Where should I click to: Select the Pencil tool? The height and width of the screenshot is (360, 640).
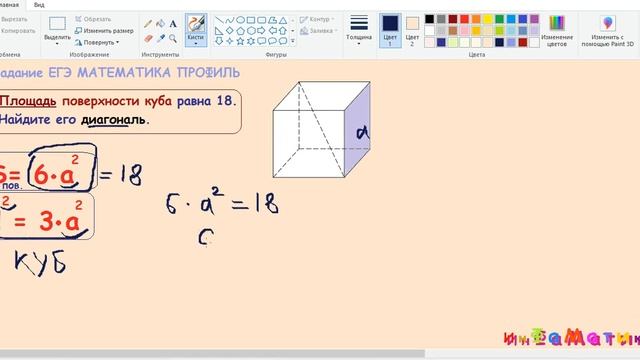[x=148, y=24]
